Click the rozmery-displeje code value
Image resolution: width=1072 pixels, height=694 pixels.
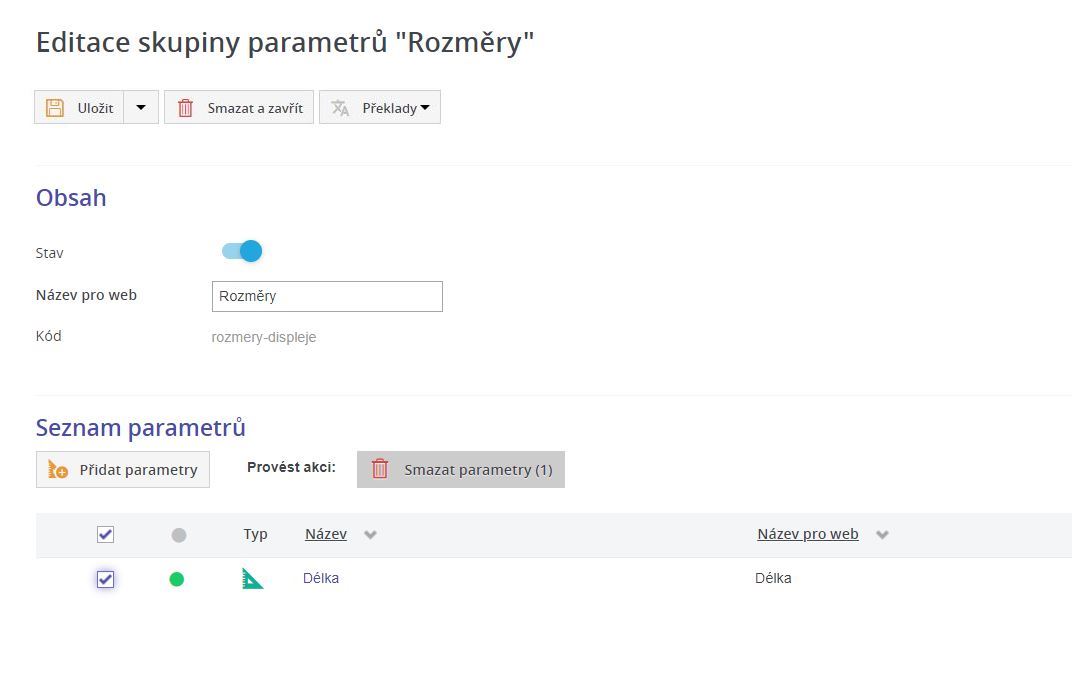[264, 338]
